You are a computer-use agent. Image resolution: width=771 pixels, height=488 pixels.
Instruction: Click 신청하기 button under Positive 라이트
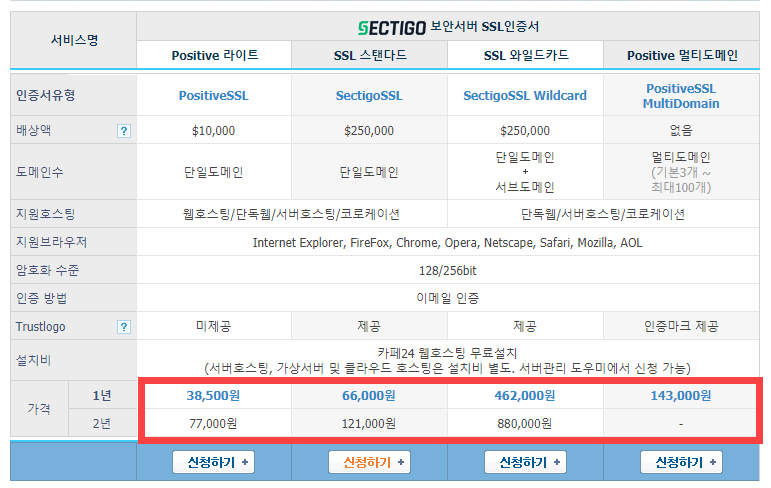click(x=213, y=462)
